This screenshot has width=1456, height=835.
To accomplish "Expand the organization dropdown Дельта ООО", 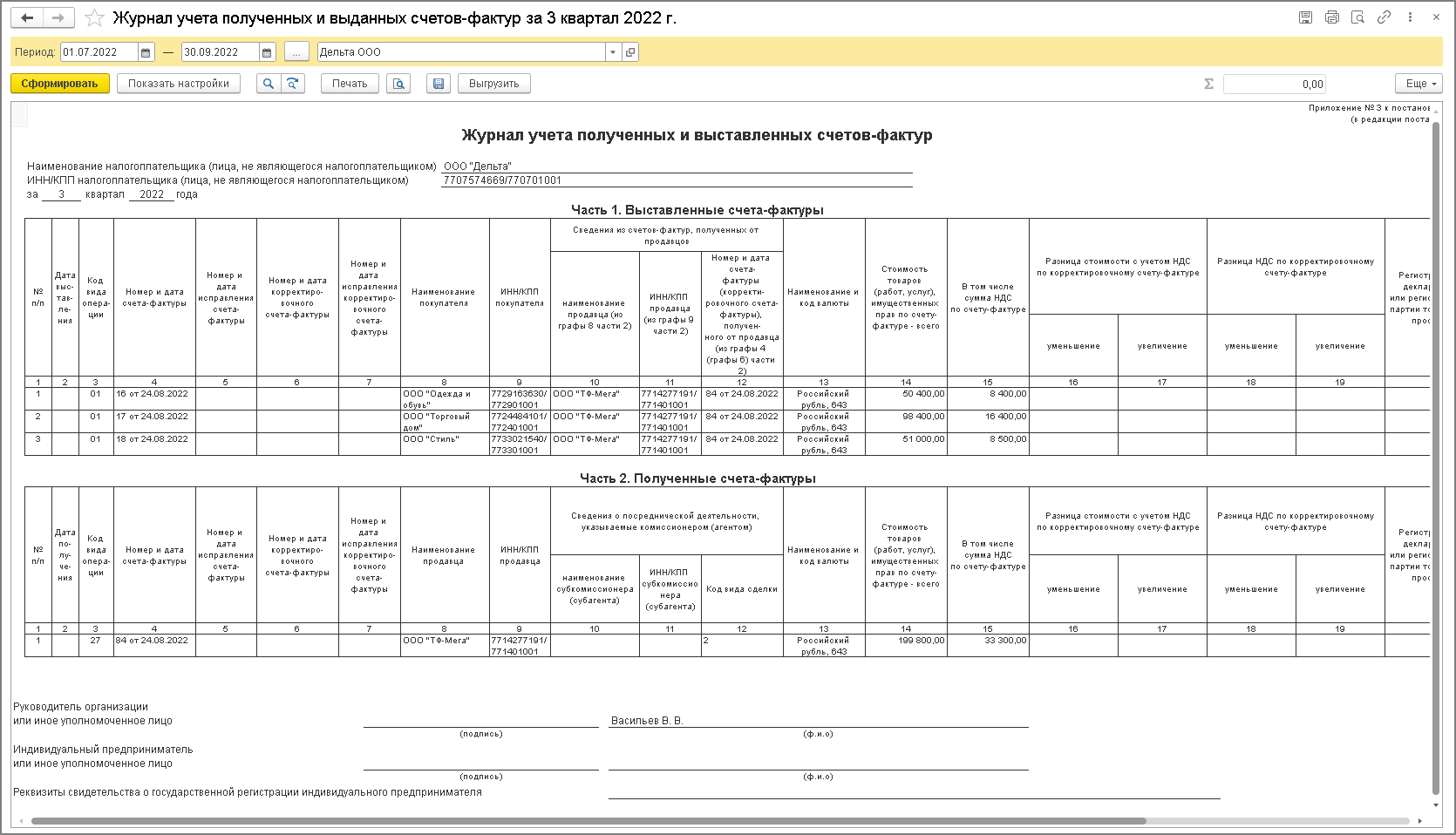I will (x=613, y=52).
